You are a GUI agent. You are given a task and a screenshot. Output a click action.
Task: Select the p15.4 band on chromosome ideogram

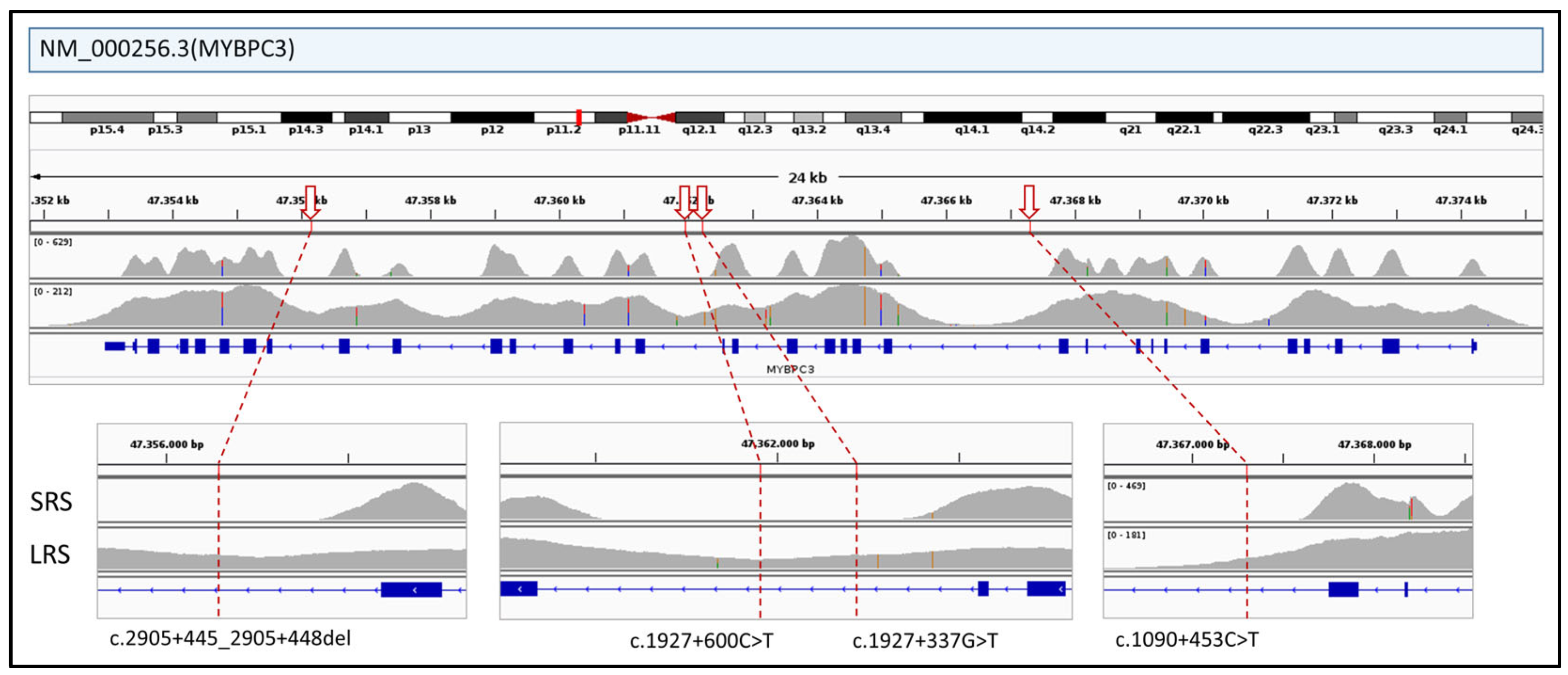(x=108, y=117)
